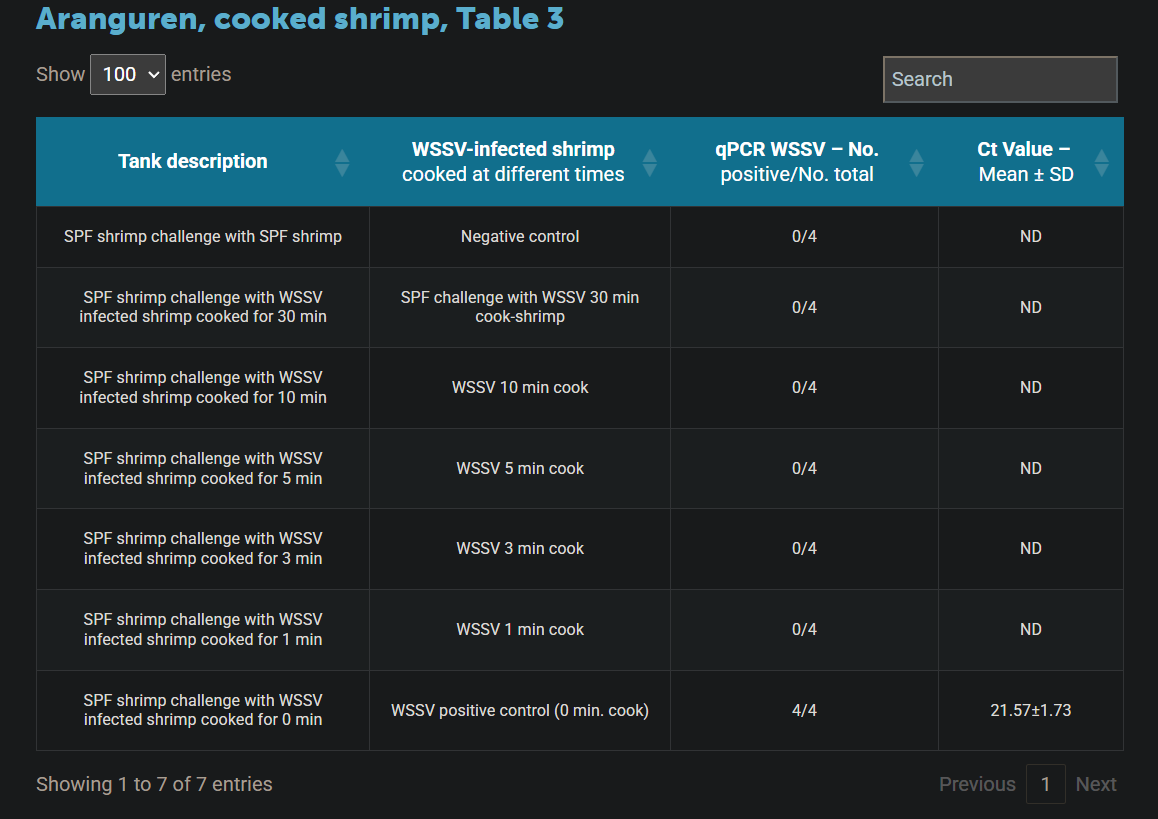Screen dimensions: 1158x819
Task: Click the 21.57±1.73 Ct value cell
Action: tap(1030, 710)
